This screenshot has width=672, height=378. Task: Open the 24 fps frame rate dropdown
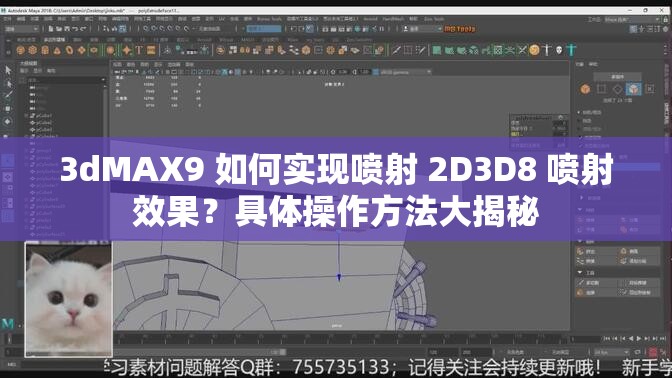(x=612, y=352)
